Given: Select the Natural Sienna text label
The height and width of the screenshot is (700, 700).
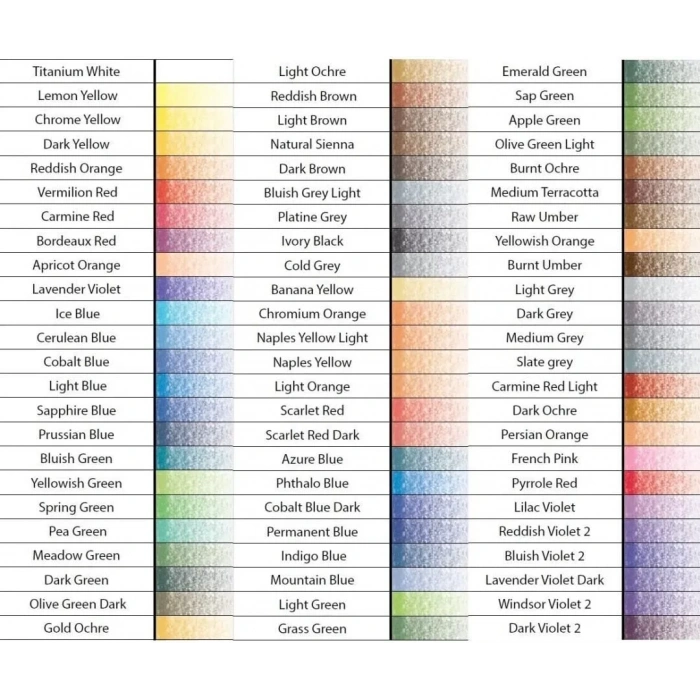Looking at the screenshot, I should (x=312, y=144).
